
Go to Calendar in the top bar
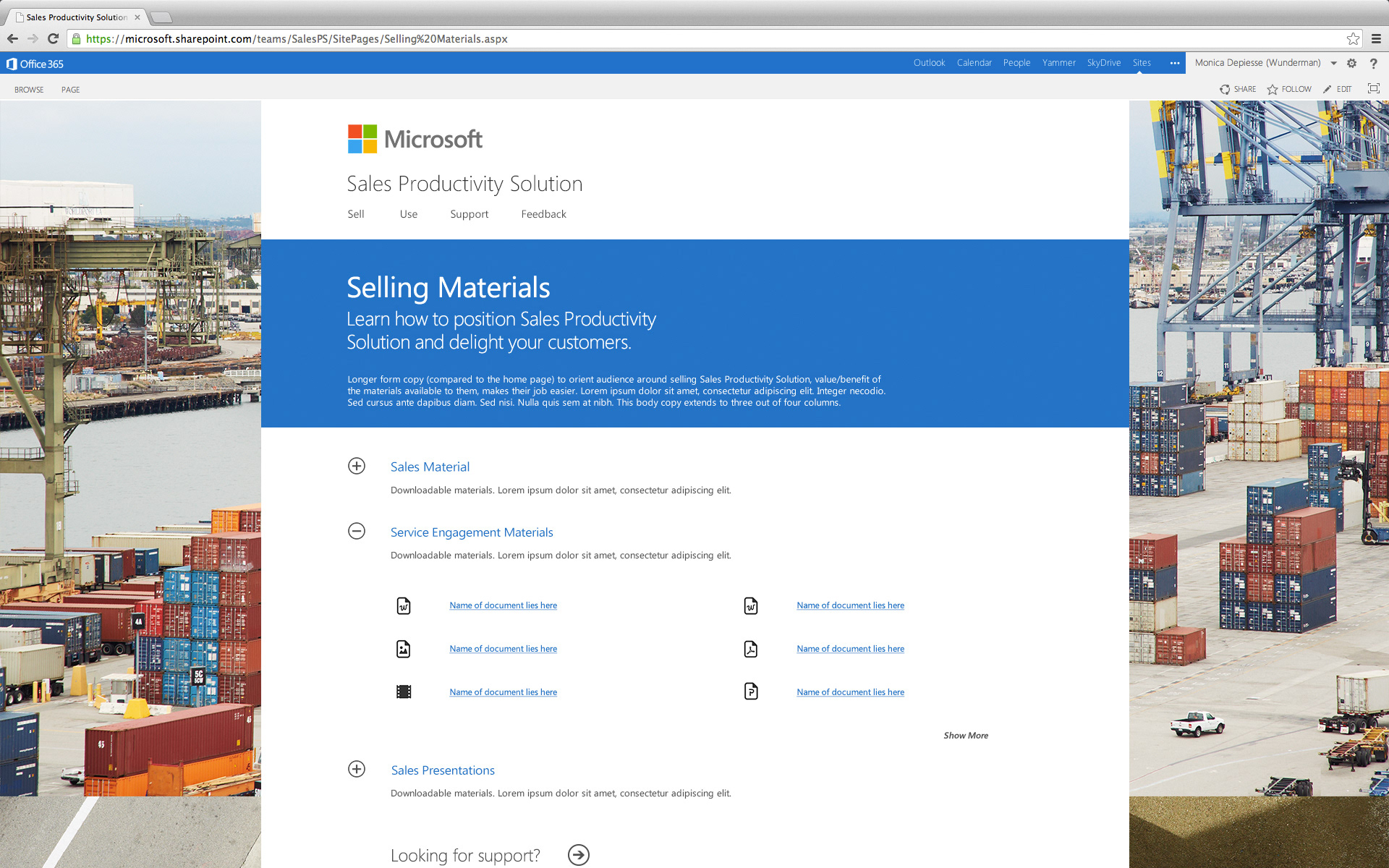[x=974, y=63]
